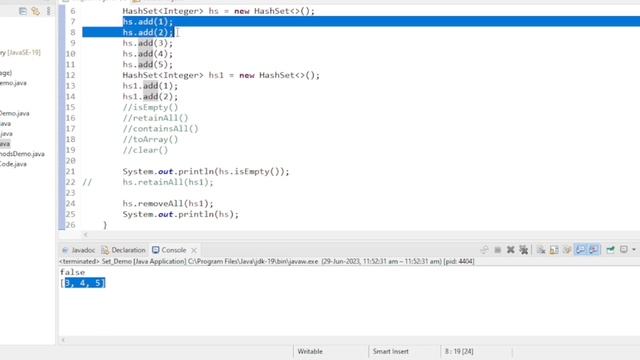Select the highlighted 'ava' file in explorer
The width and height of the screenshot is (640, 360).
tap(5, 144)
